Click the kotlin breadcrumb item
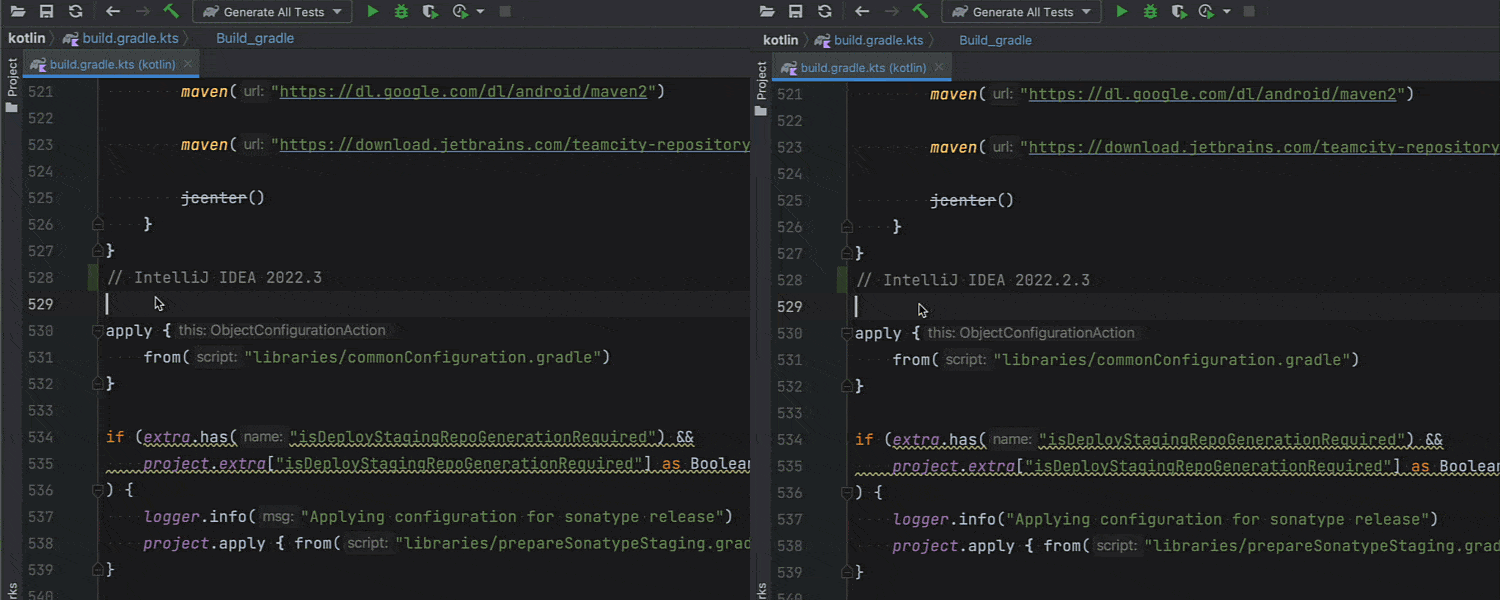Image resolution: width=1500 pixels, height=600 pixels. 25,38
